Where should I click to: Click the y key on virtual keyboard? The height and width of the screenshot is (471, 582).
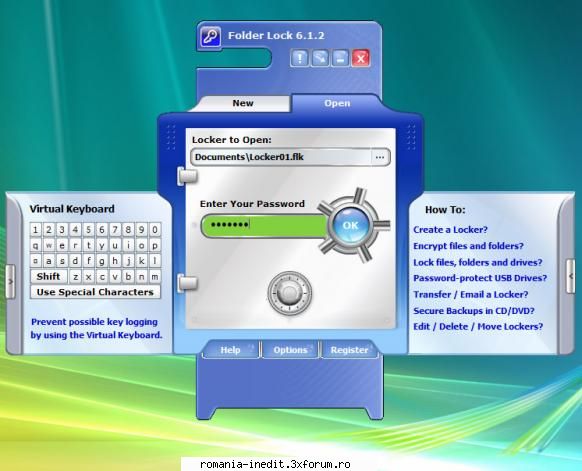[102, 245]
